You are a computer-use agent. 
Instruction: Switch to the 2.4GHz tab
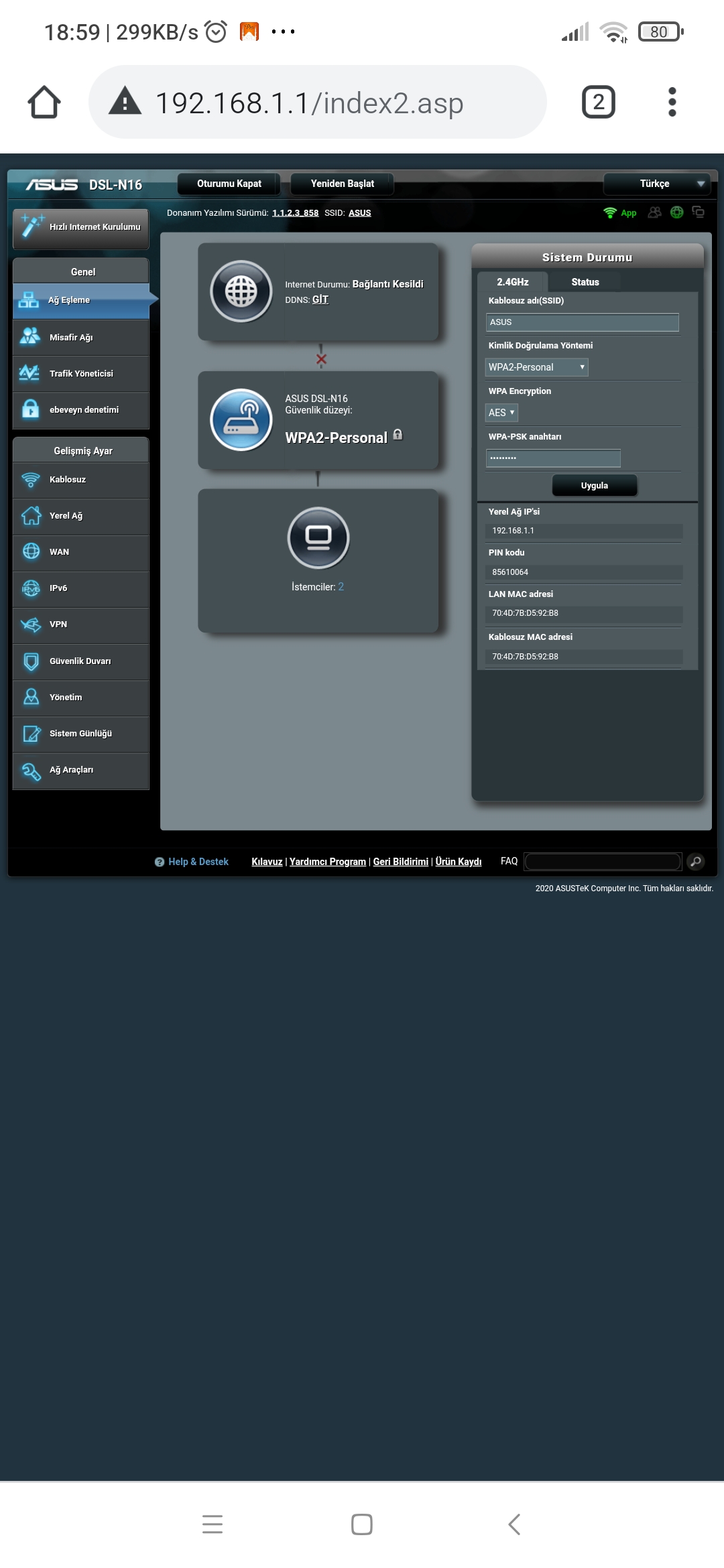[513, 282]
